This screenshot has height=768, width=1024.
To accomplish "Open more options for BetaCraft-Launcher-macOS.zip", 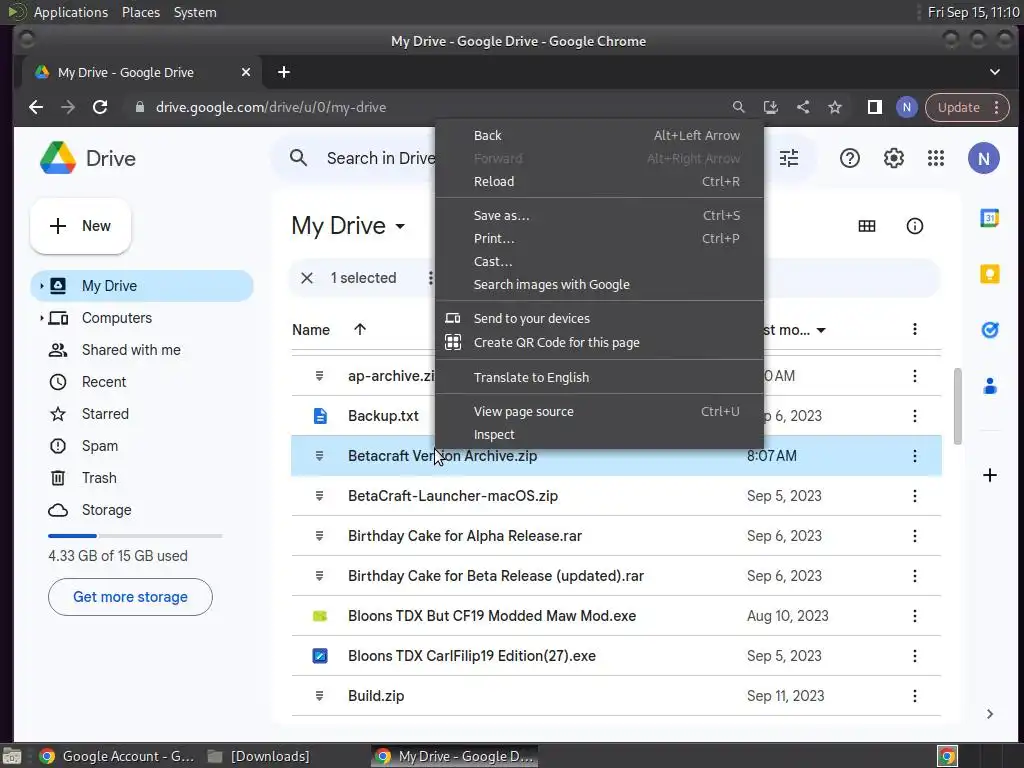I will click(x=914, y=496).
